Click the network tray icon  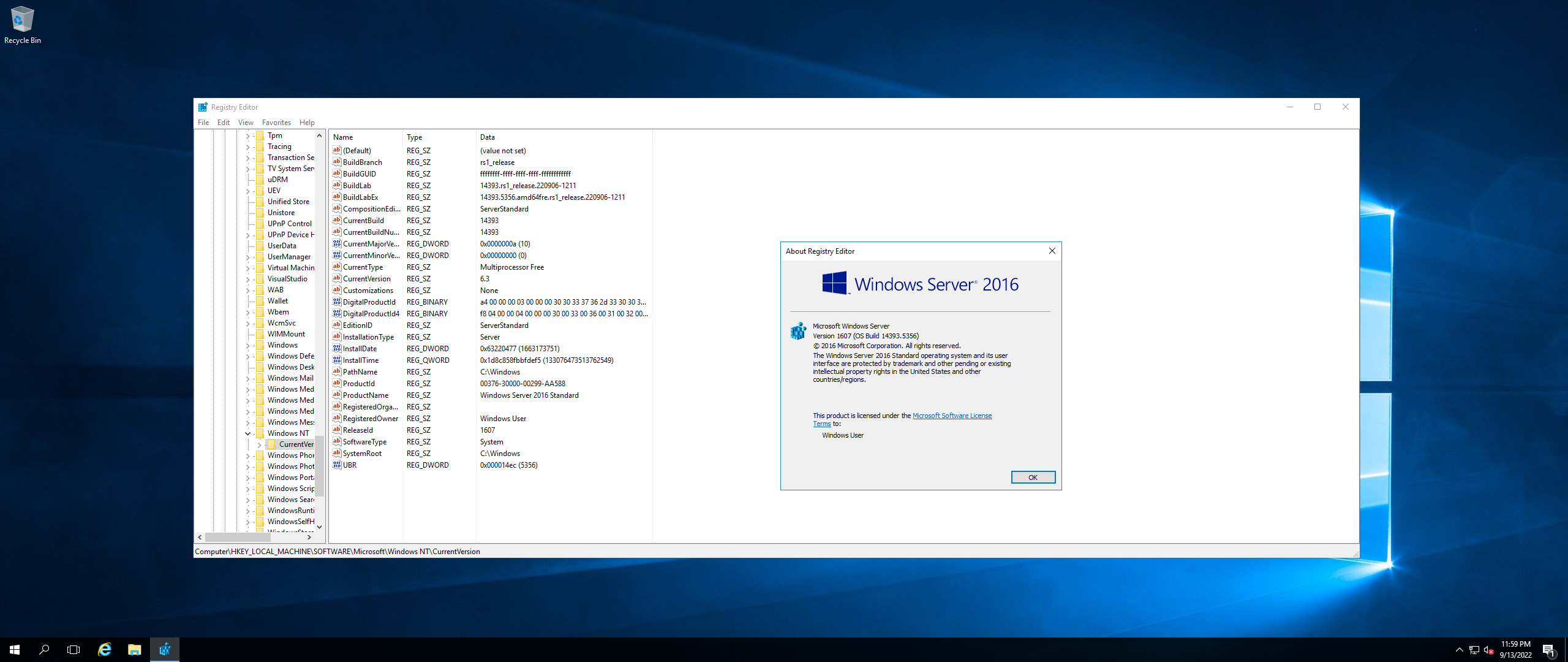(x=1474, y=650)
